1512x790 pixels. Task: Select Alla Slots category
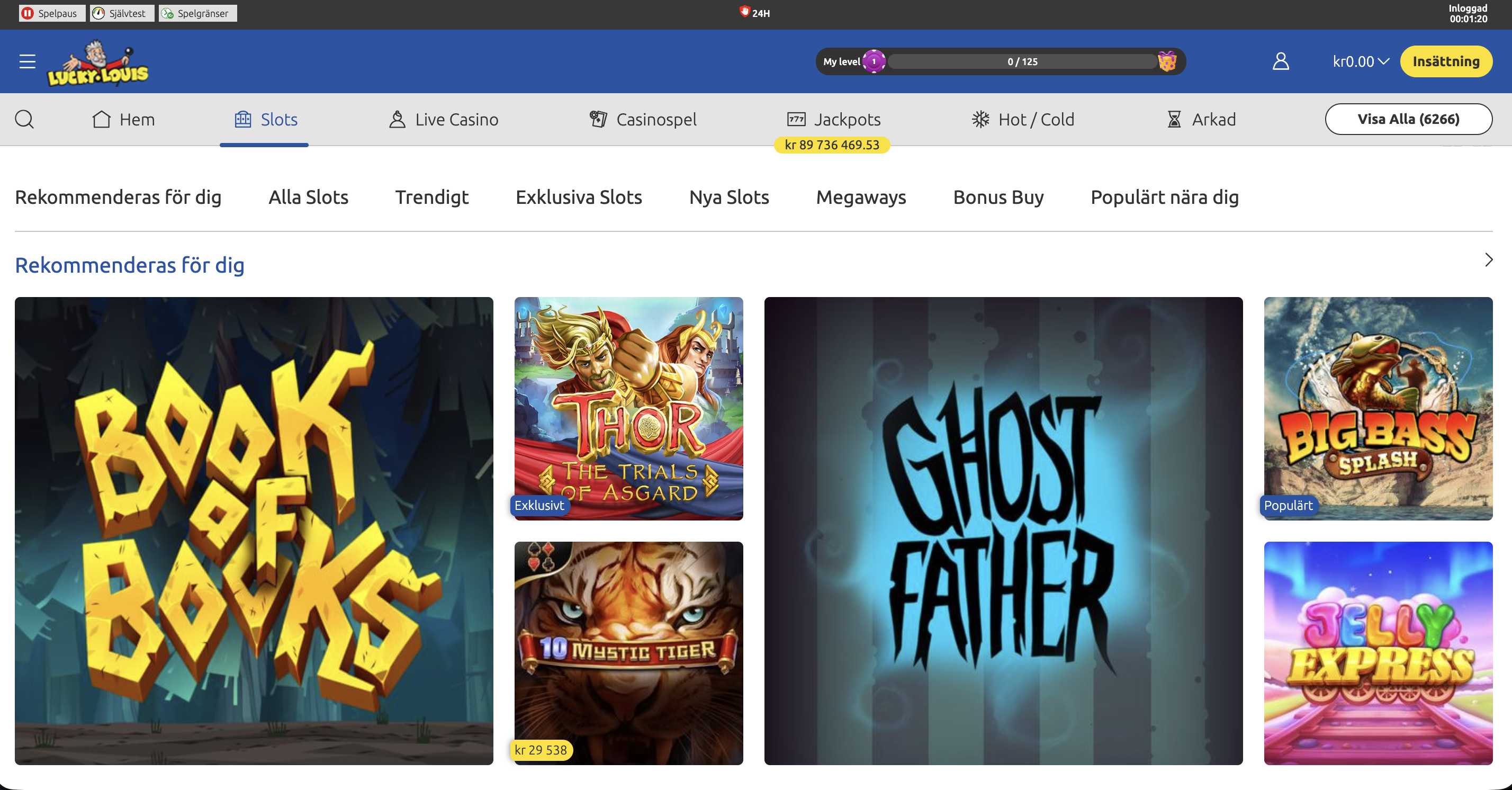[308, 197]
